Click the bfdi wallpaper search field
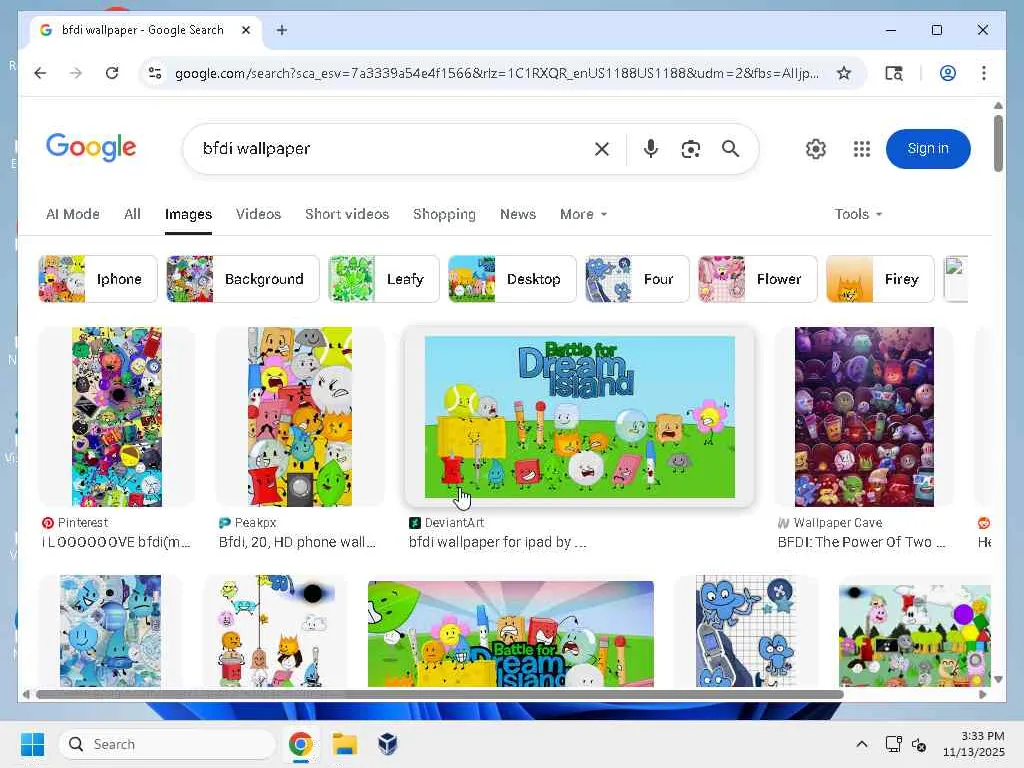The height and width of the screenshot is (768, 1024). (392, 149)
